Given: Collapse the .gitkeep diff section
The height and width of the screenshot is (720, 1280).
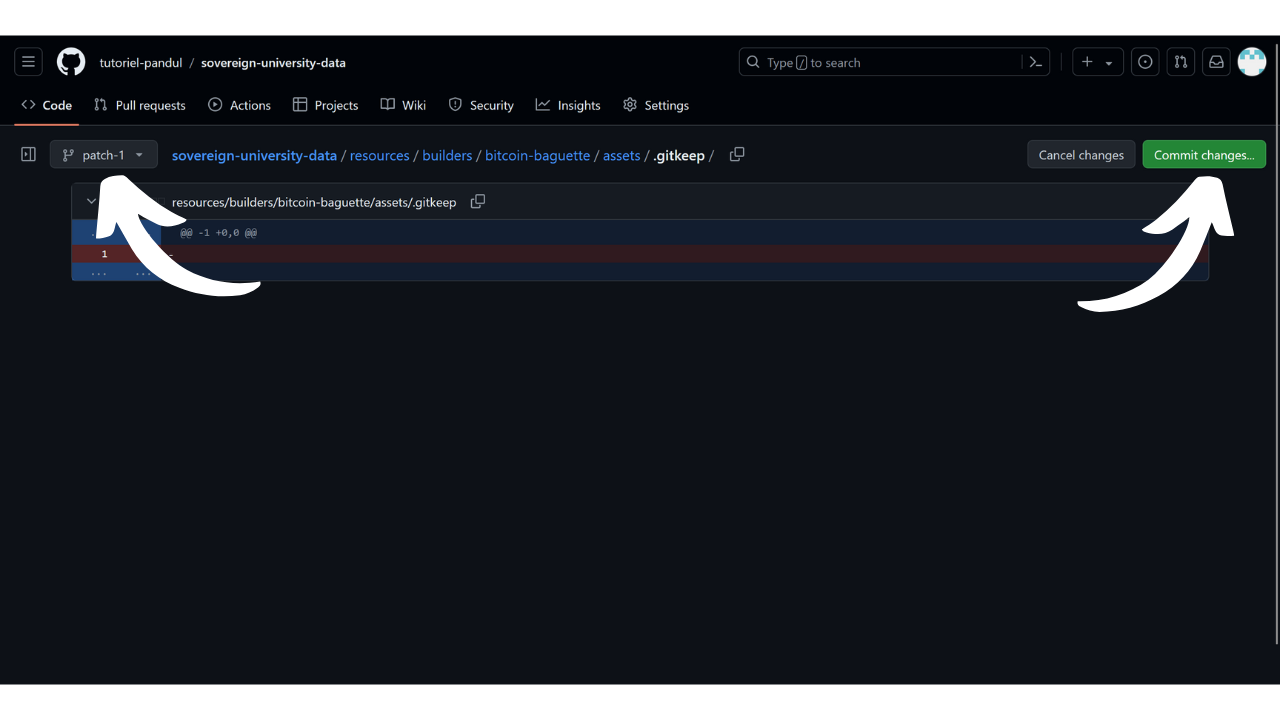Looking at the screenshot, I should 91,202.
